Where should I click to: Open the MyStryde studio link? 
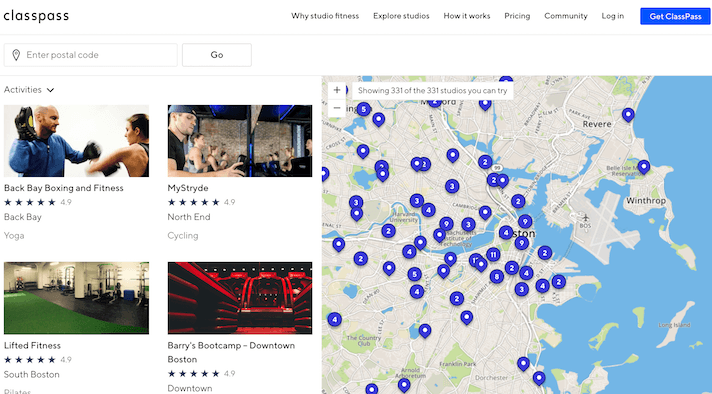tap(188, 188)
